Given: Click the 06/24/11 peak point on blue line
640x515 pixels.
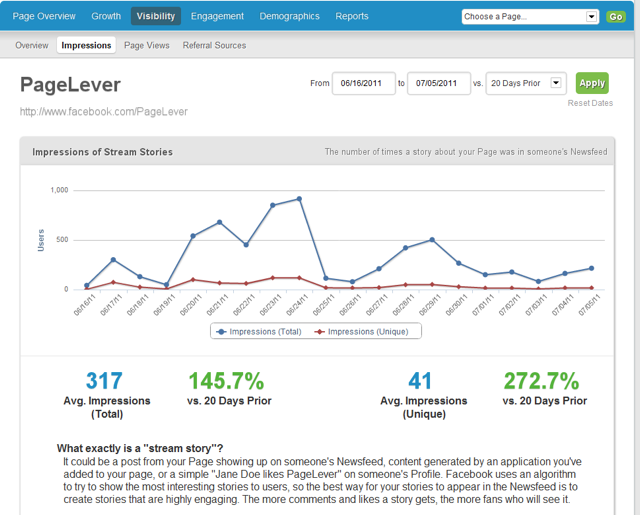Looking at the screenshot, I should (299, 199).
